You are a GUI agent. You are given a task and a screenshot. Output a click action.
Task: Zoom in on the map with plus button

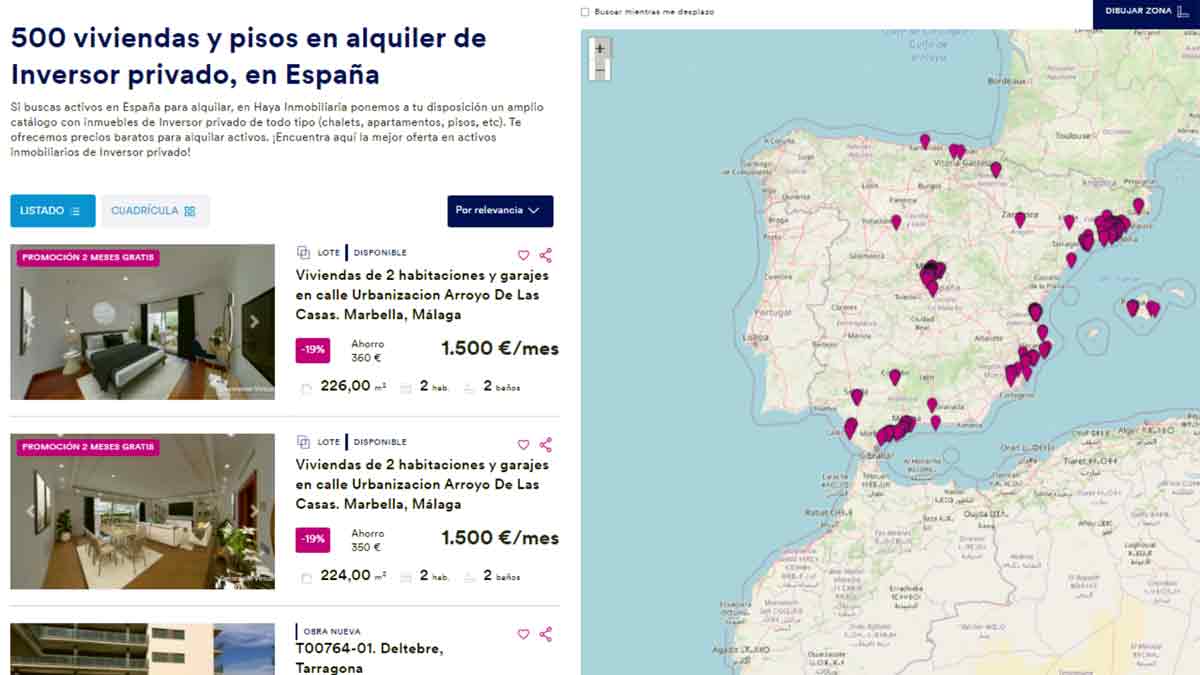tap(599, 49)
